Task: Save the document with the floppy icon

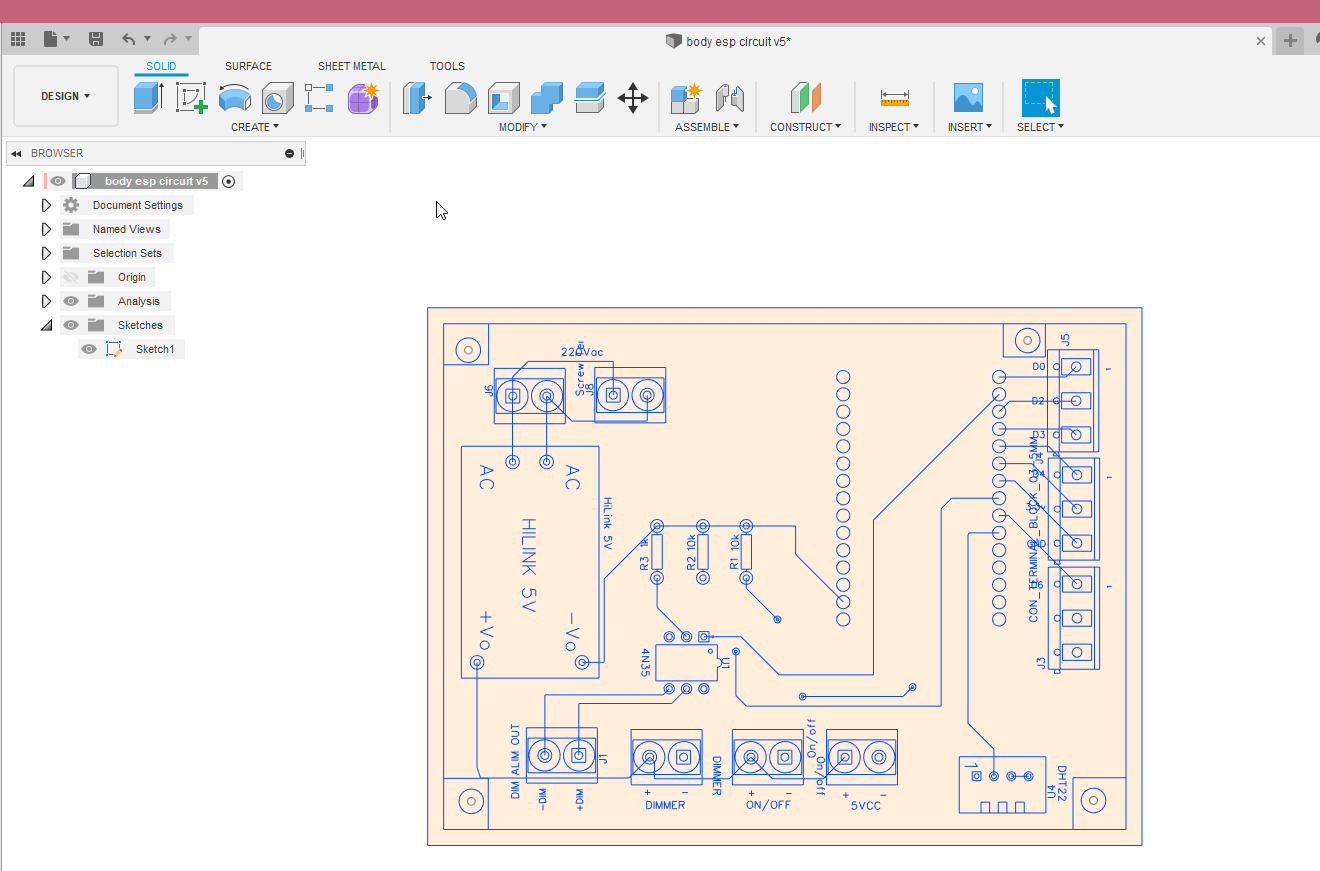Action: [x=96, y=40]
